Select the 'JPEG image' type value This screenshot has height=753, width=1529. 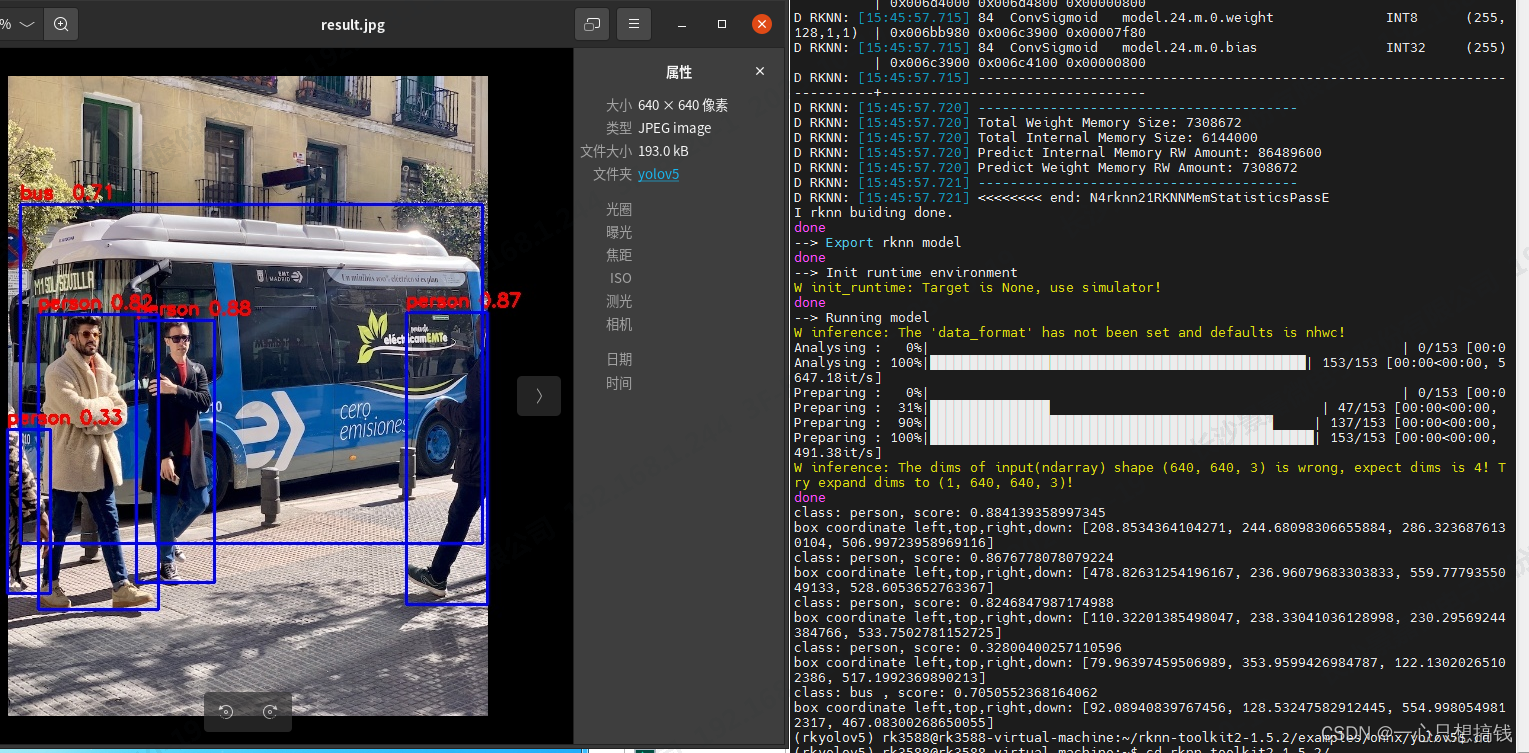pyautogui.click(x=675, y=128)
